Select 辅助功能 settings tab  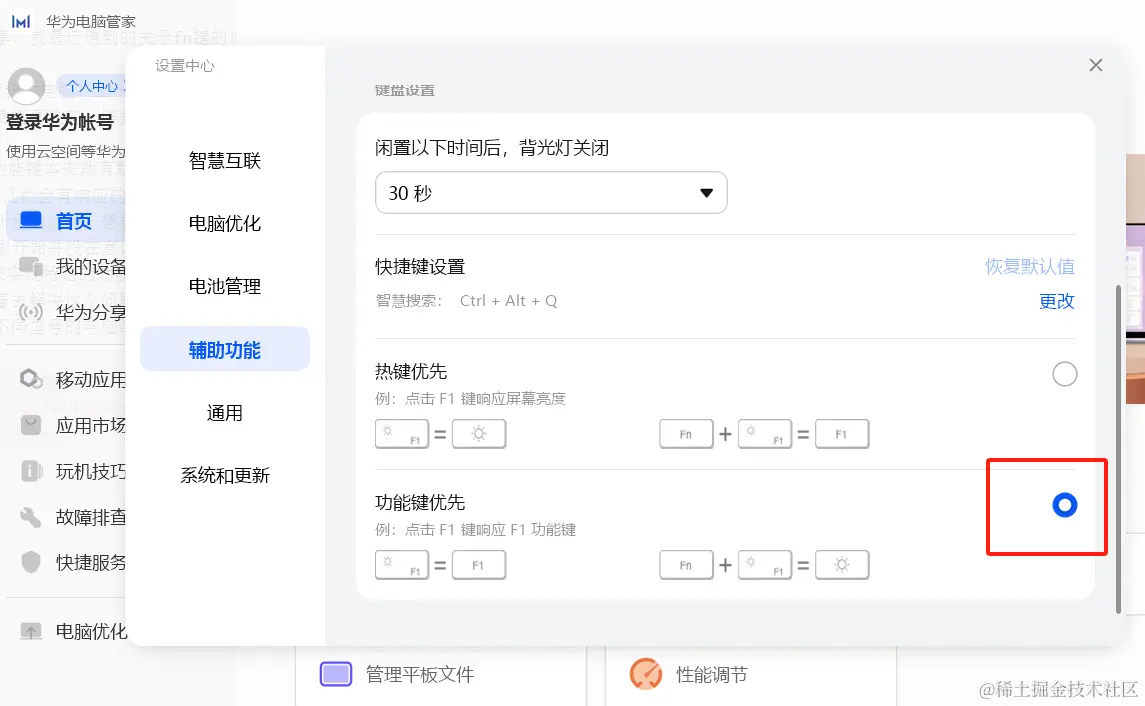pos(225,350)
